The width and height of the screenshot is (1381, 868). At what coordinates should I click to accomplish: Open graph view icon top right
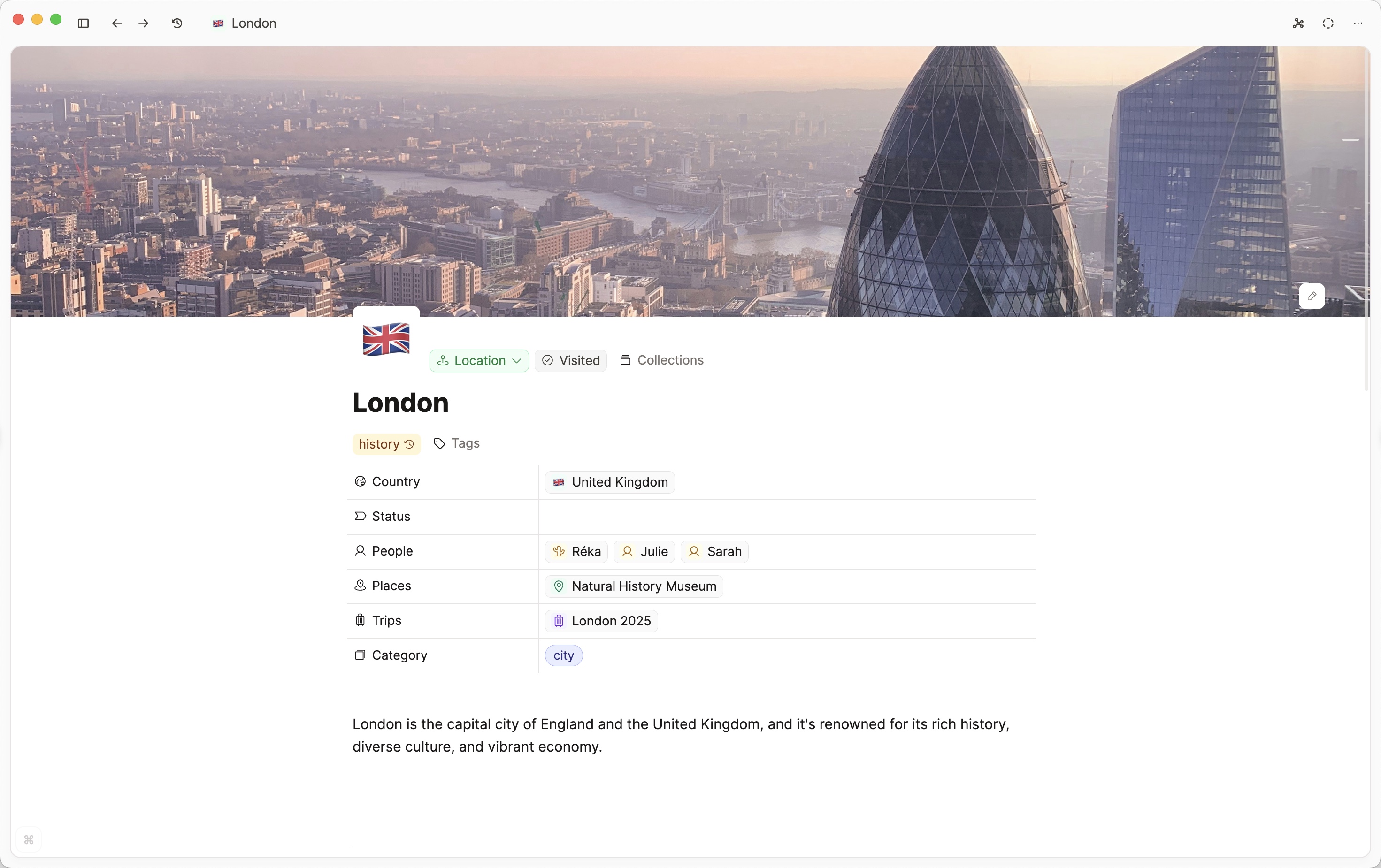coord(1298,23)
